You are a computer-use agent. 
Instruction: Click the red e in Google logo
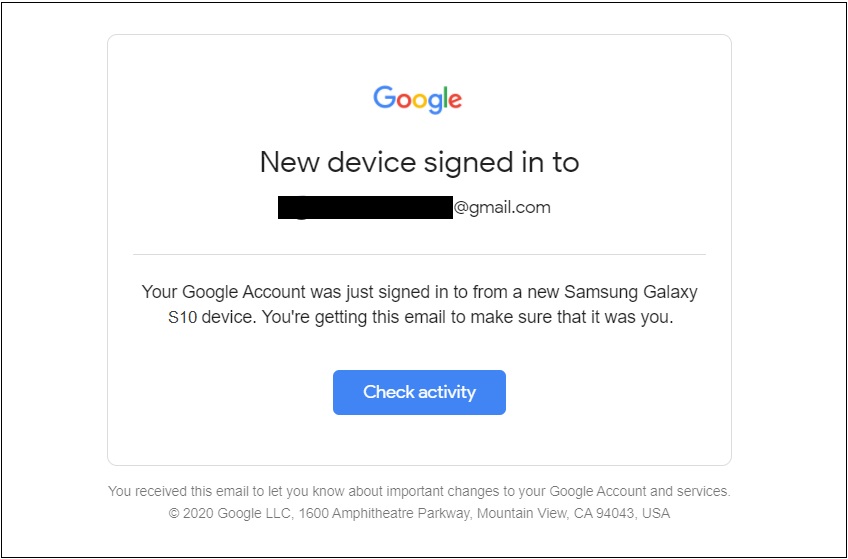tap(455, 101)
